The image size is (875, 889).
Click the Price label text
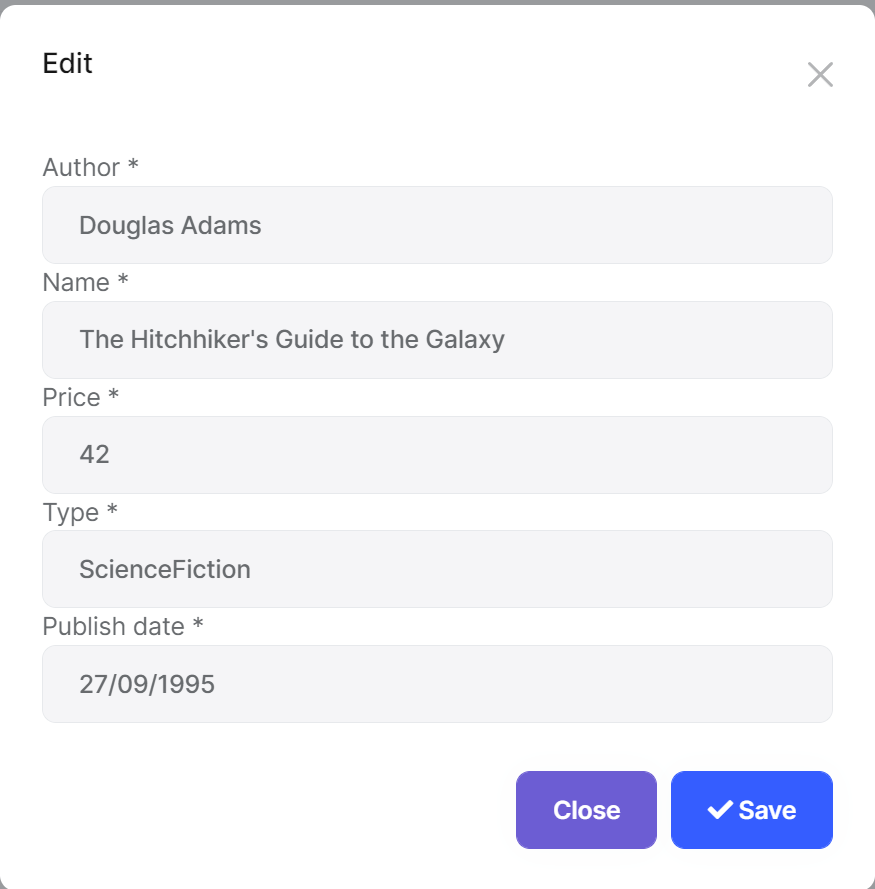(71, 398)
